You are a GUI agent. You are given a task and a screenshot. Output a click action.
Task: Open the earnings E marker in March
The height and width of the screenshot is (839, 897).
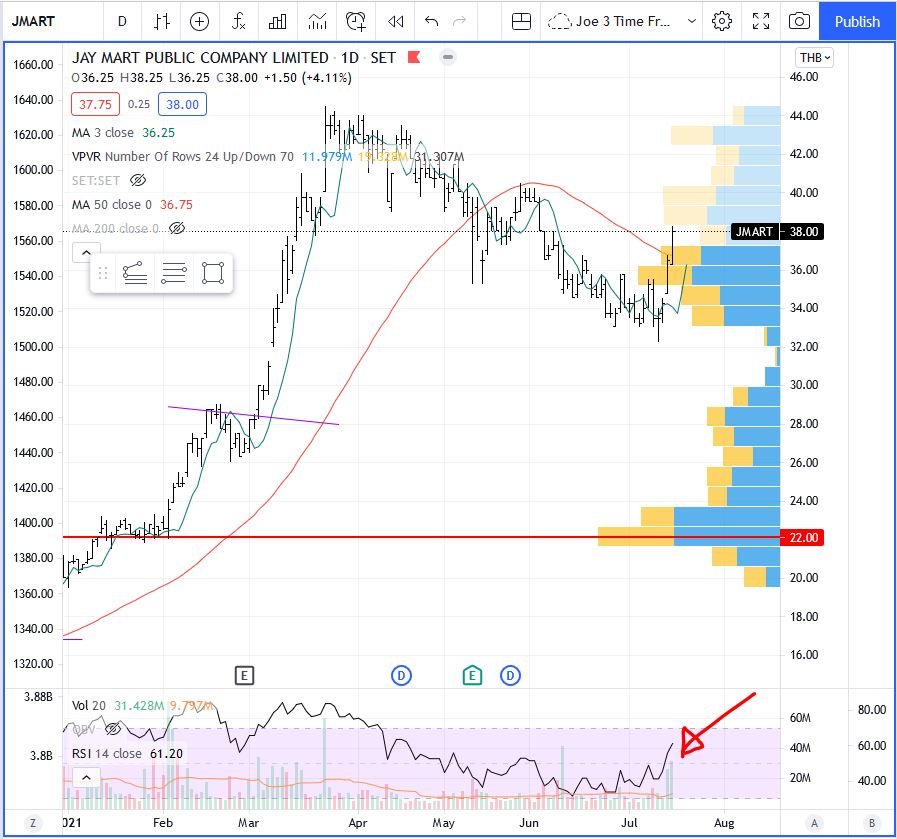[x=244, y=675]
